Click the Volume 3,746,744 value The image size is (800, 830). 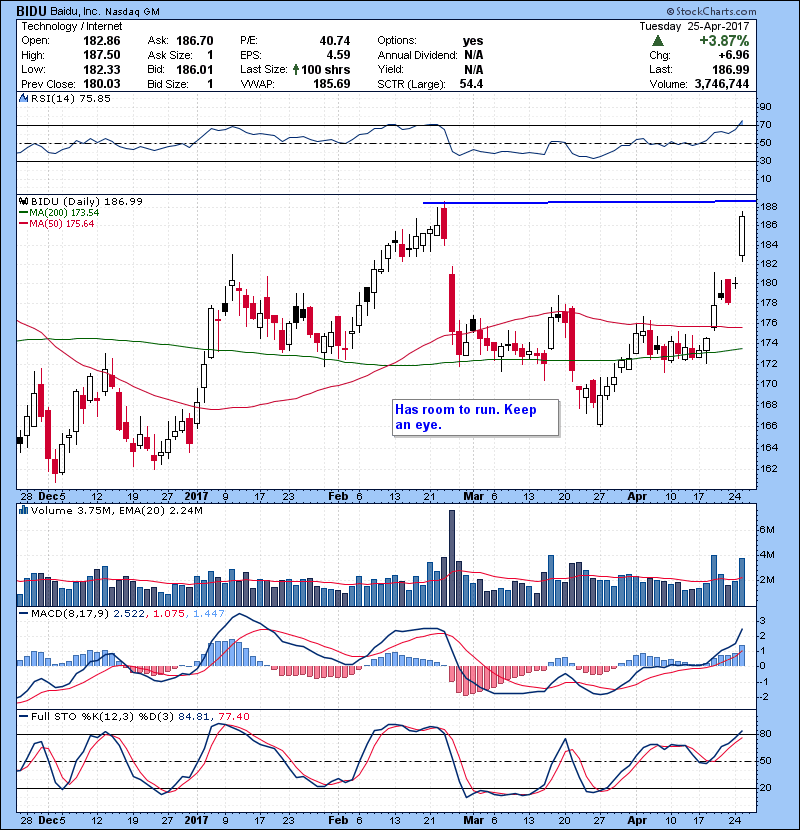click(722, 84)
